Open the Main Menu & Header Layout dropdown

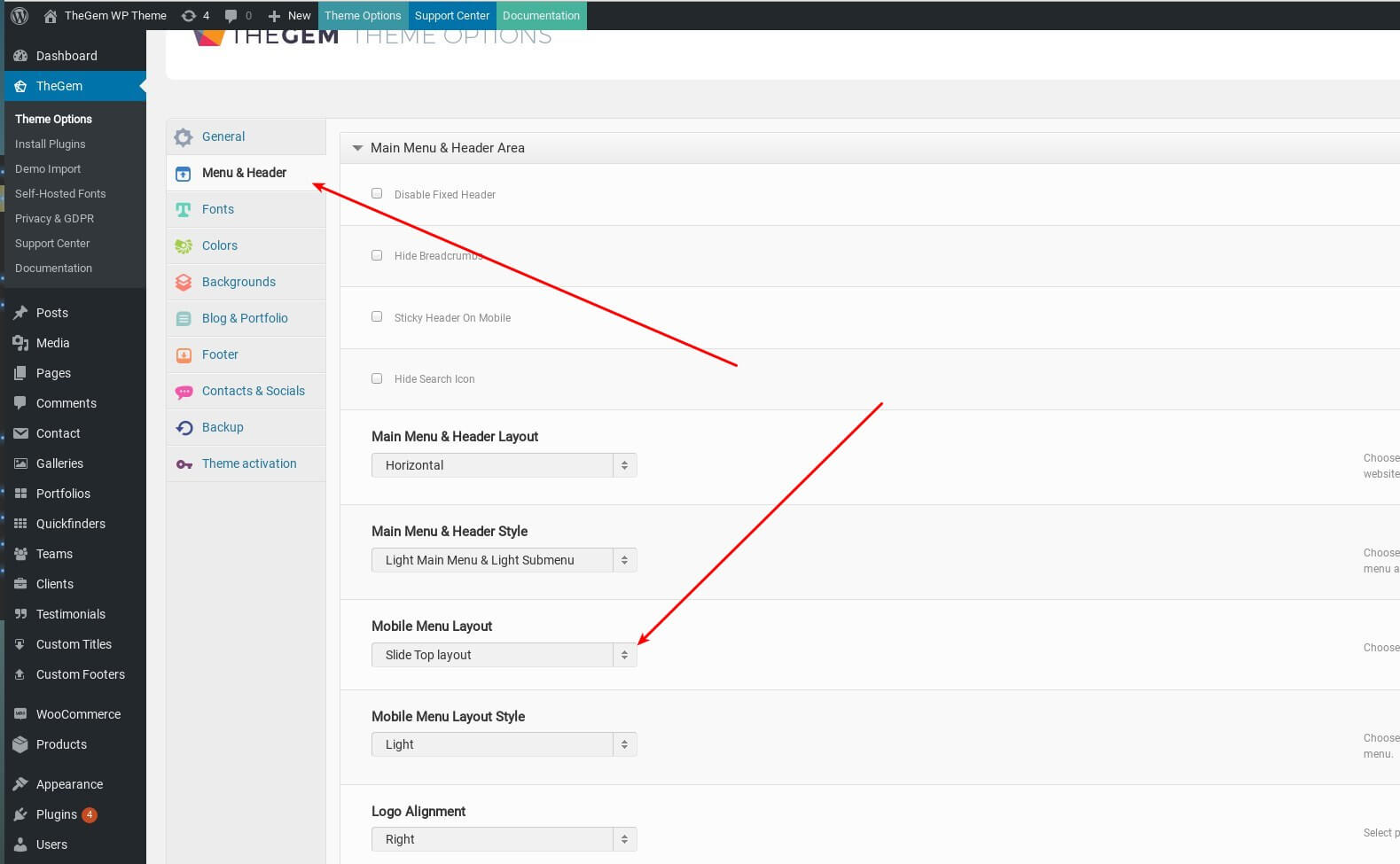(504, 465)
